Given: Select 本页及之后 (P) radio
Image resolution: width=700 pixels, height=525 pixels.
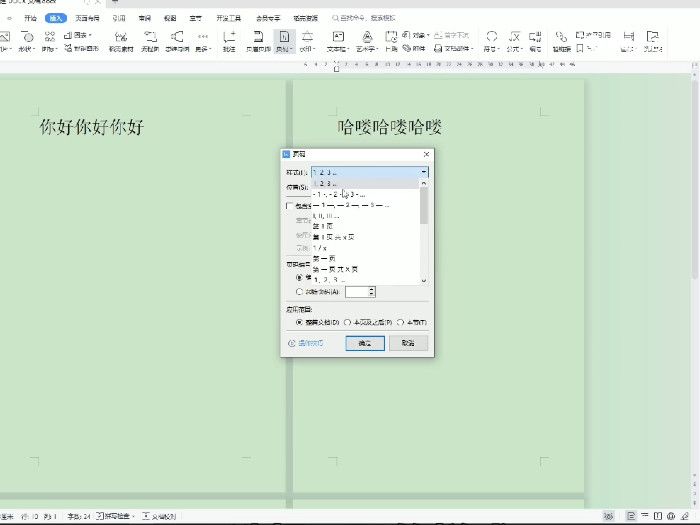Looking at the screenshot, I should (x=347, y=322).
